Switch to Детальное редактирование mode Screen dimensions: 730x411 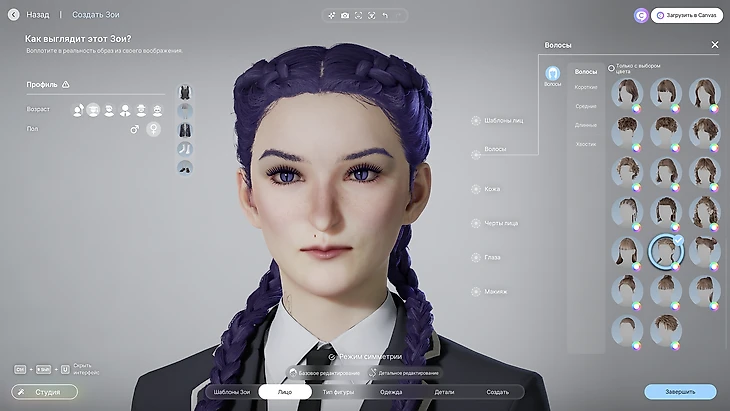click(404, 373)
